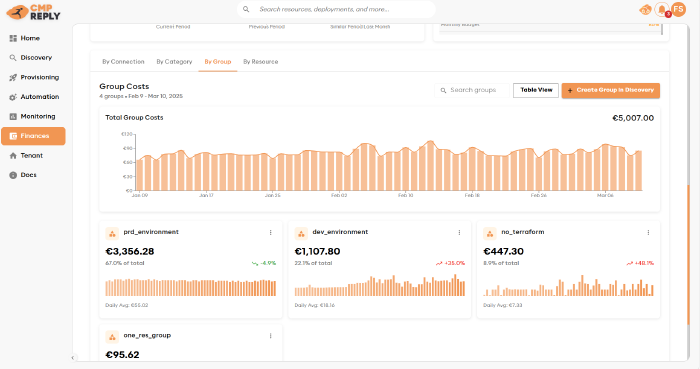Click the prd_environment group icon
The image size is (700, 369).
112,233
